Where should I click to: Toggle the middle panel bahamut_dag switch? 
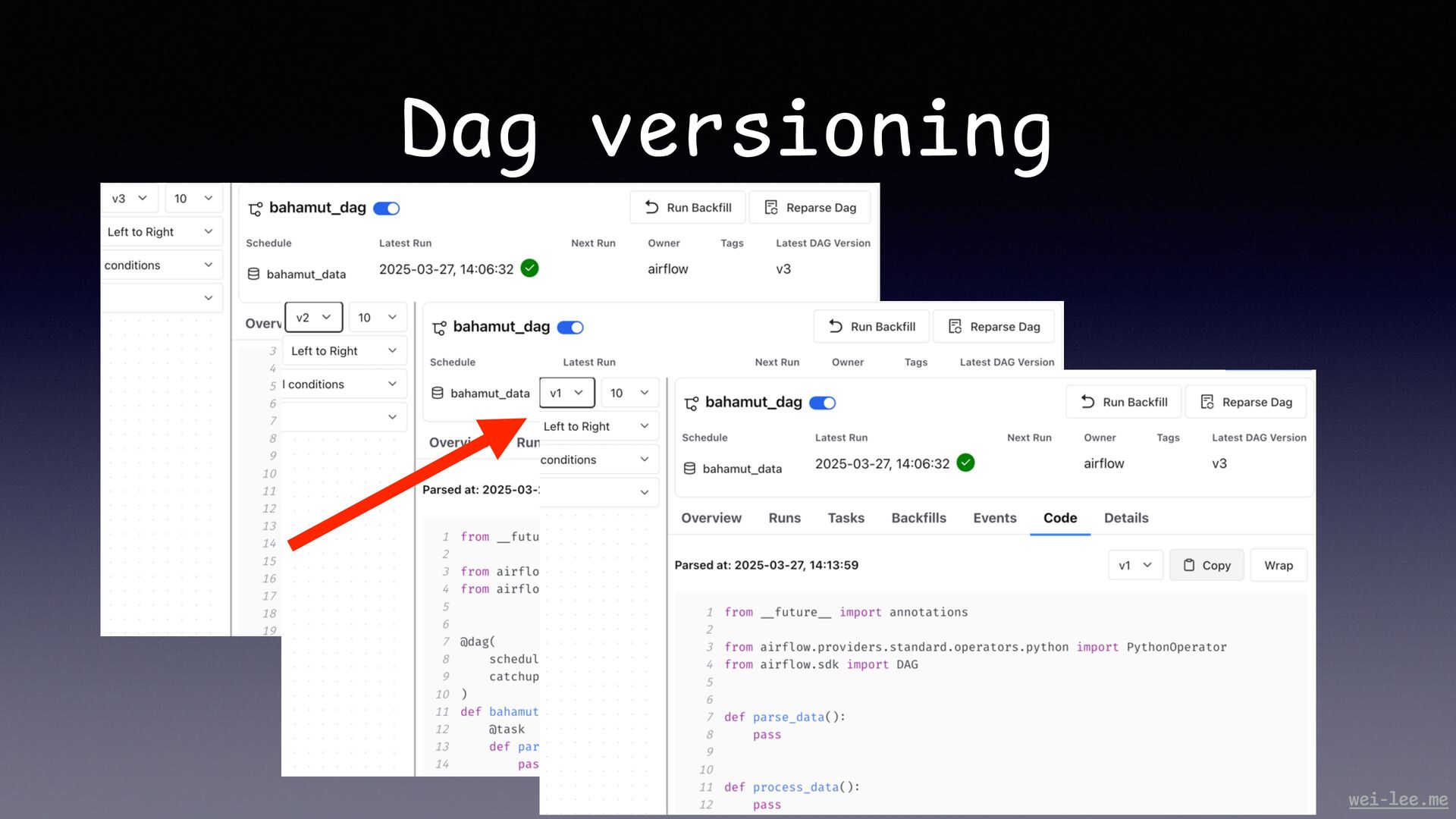570,328
